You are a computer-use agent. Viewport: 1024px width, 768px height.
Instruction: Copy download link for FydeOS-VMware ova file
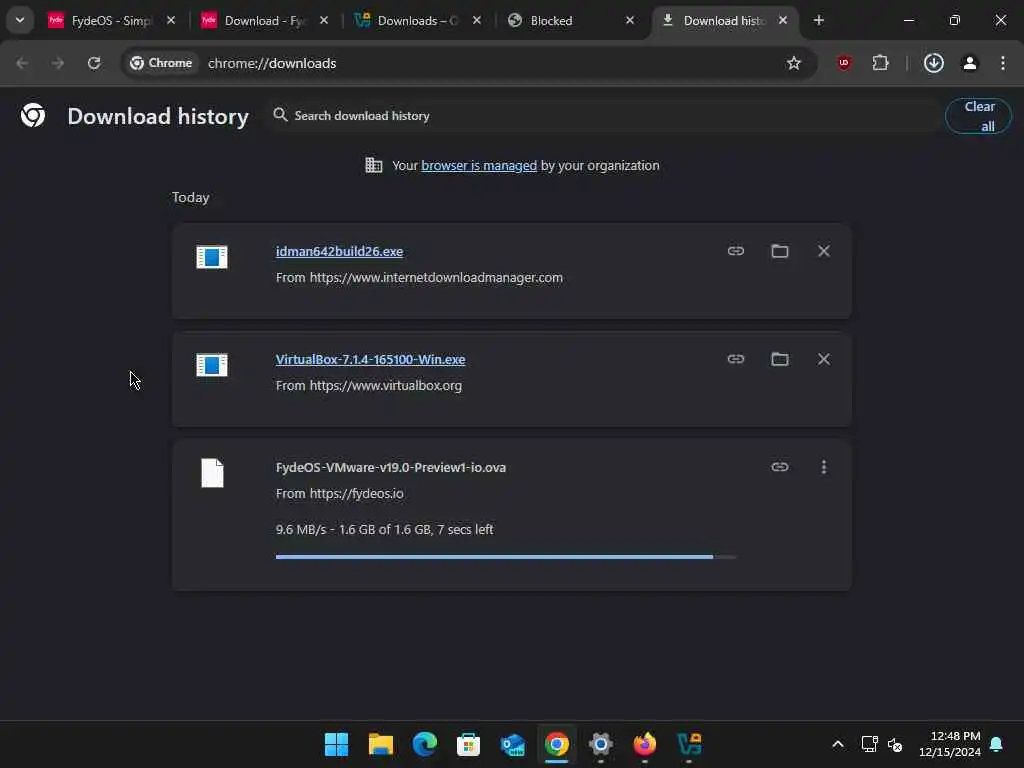point(780,467)
